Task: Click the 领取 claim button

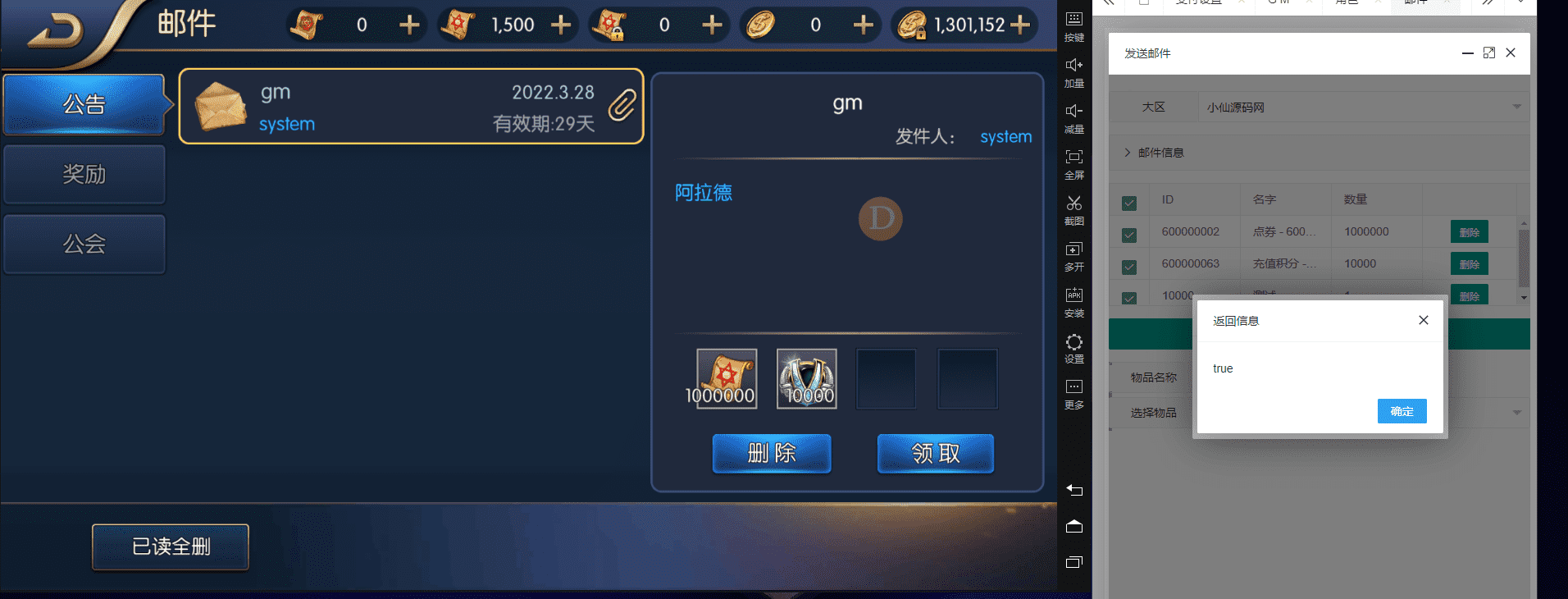Action: pos(936,454)
